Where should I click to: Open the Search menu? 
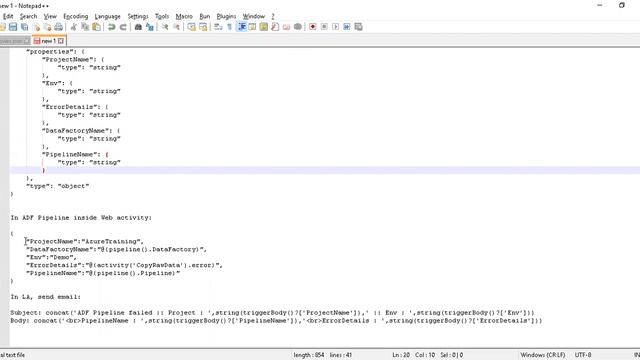coord(29,16)
